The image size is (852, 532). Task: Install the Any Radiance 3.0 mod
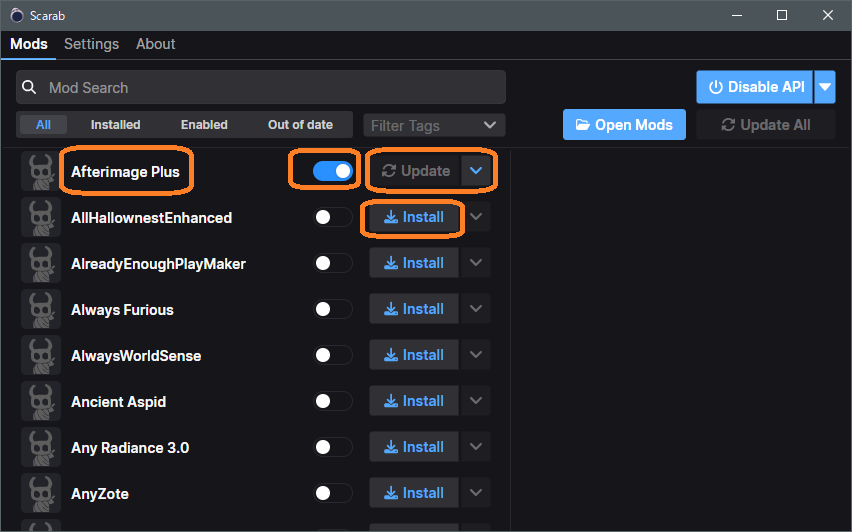(x=414, y=447)
